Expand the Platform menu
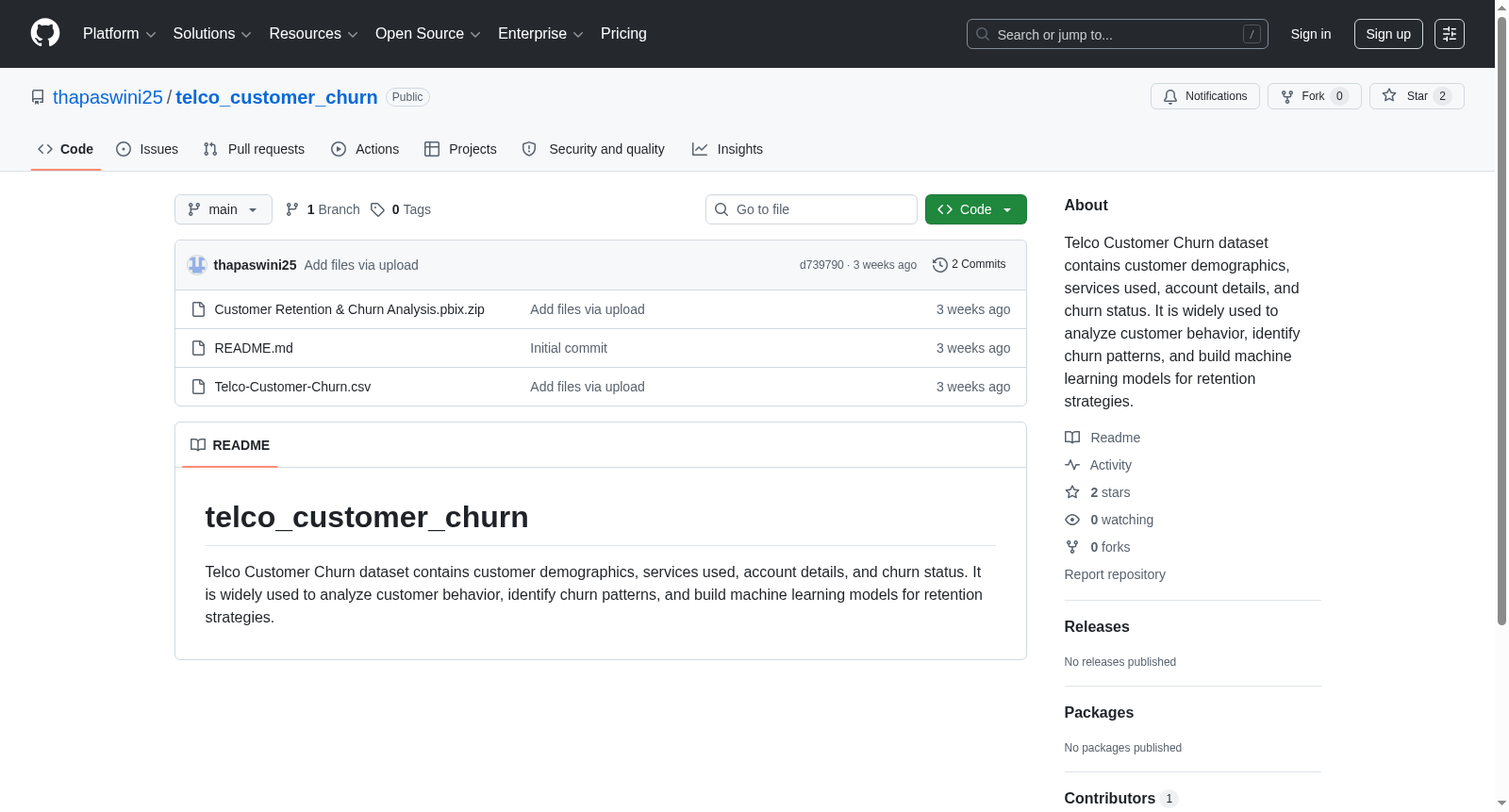1509x812 pixels. [120, 34]
